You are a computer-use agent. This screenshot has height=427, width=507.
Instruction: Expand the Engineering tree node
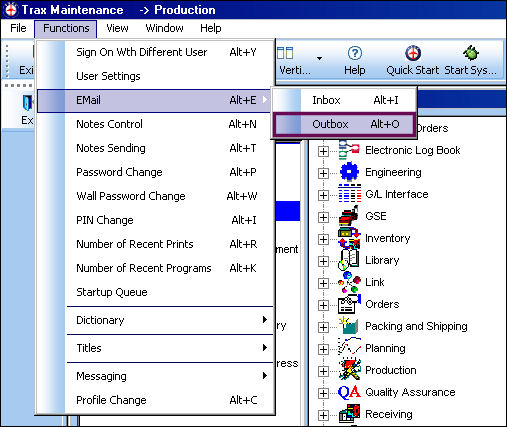point(323,173)
